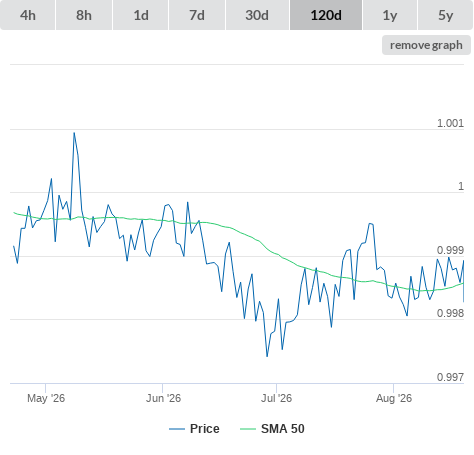Click the 1.001 y-axis value label
The image size is (474, 455).
tap(450, 123)
